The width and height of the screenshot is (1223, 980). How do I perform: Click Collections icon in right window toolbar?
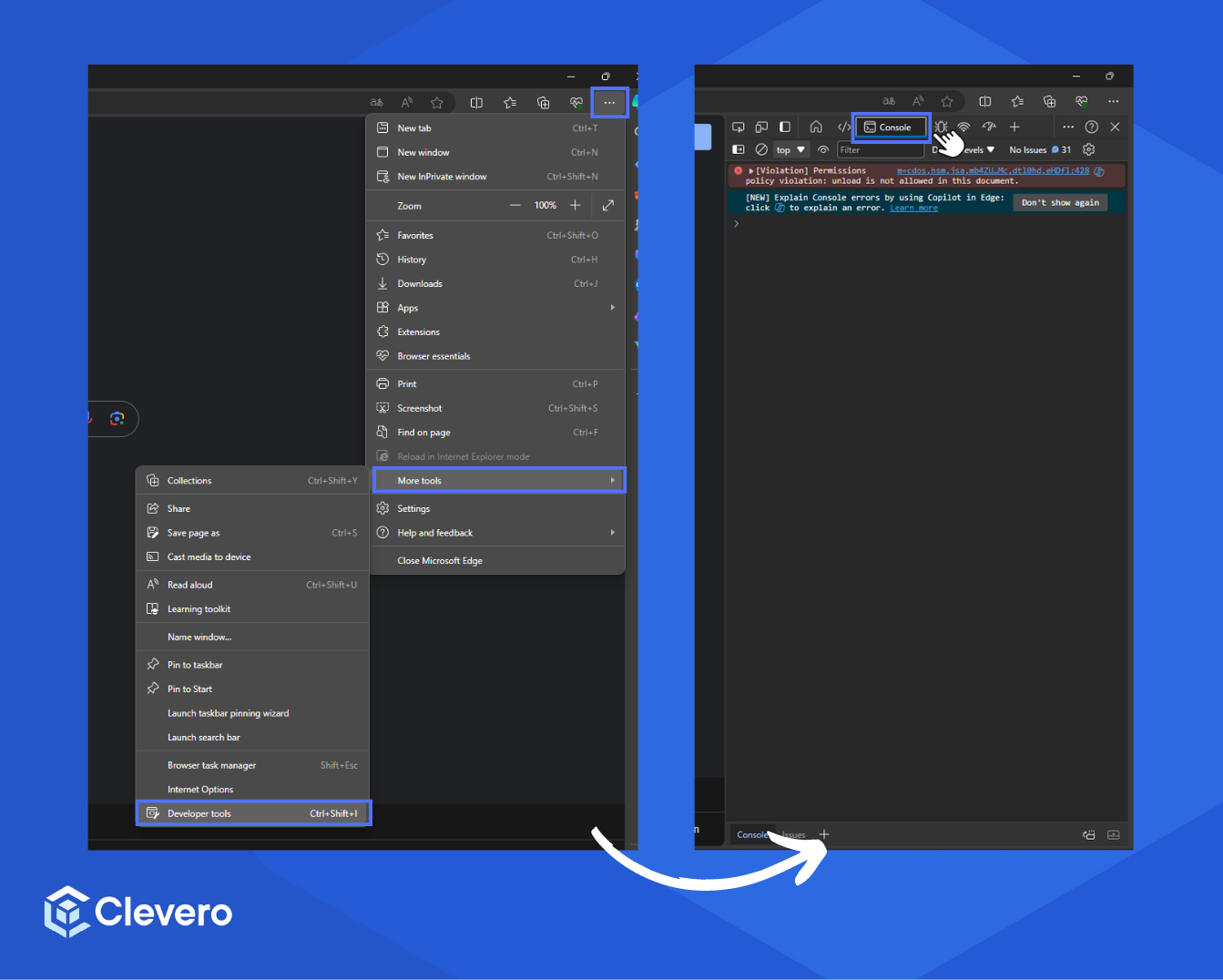point(1049,101)
